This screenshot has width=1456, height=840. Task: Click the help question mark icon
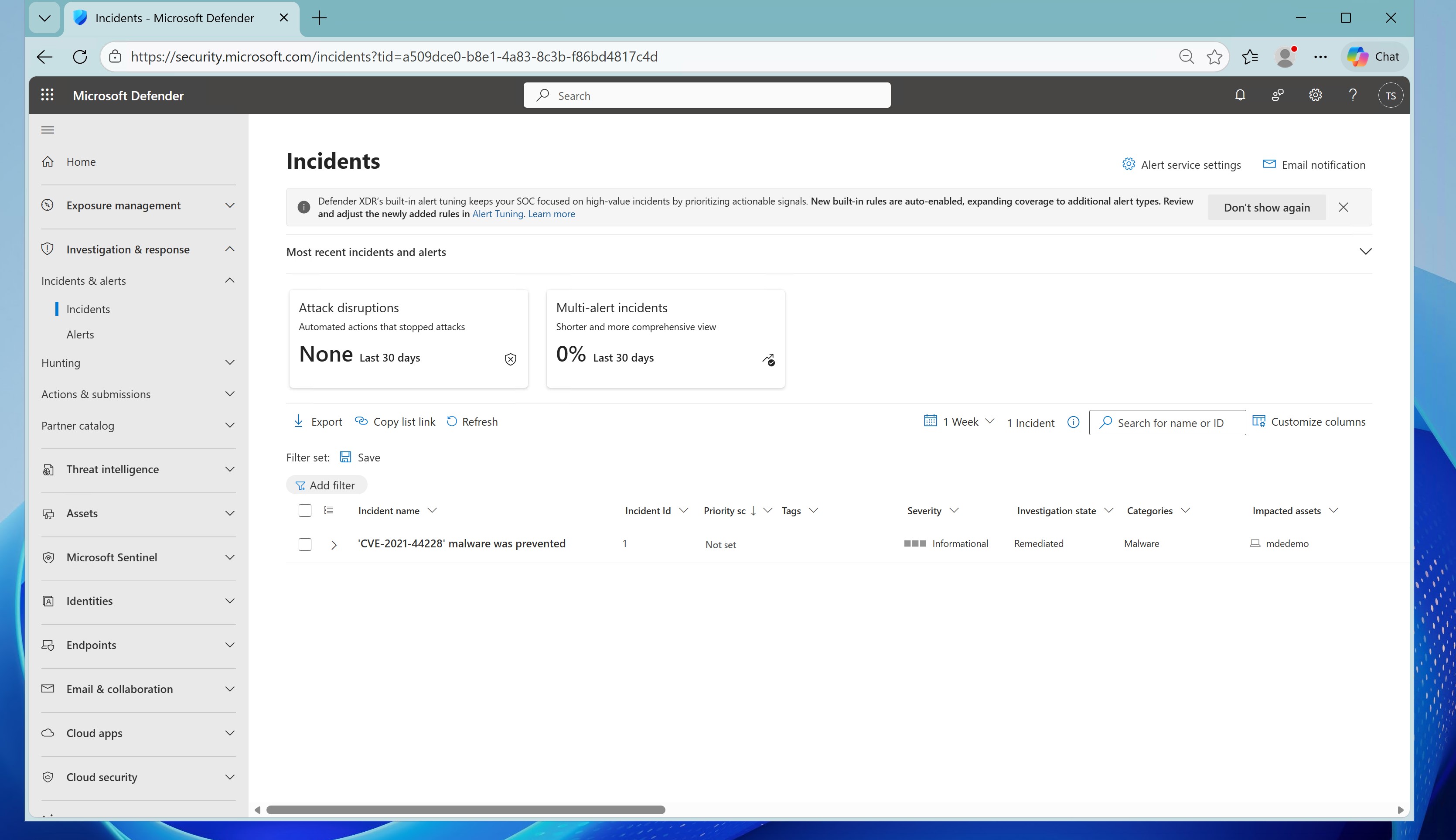pos(1352,95)
